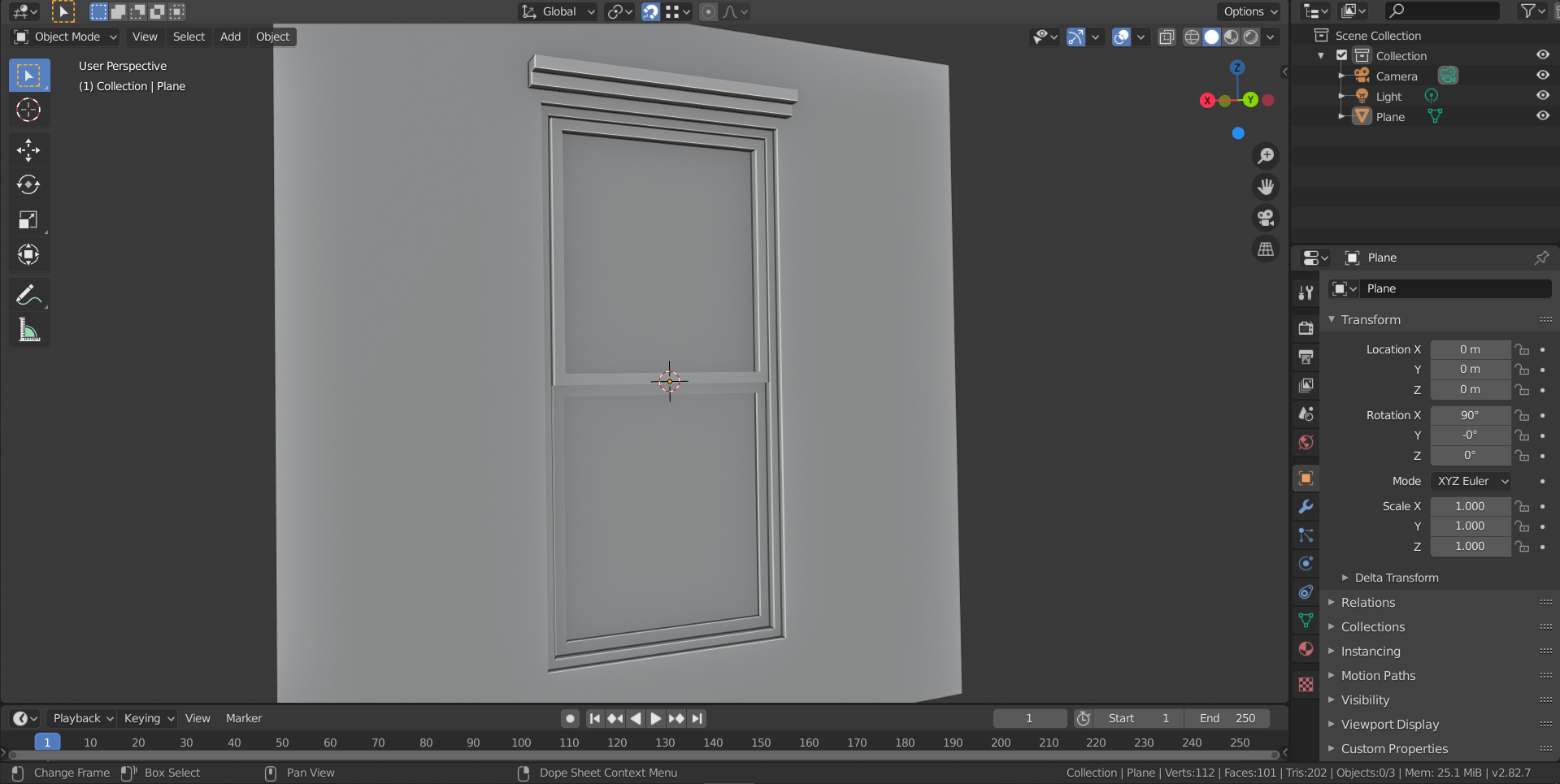
Task: Hide the Light object eye icon
Action: [x=1542, y=96]
